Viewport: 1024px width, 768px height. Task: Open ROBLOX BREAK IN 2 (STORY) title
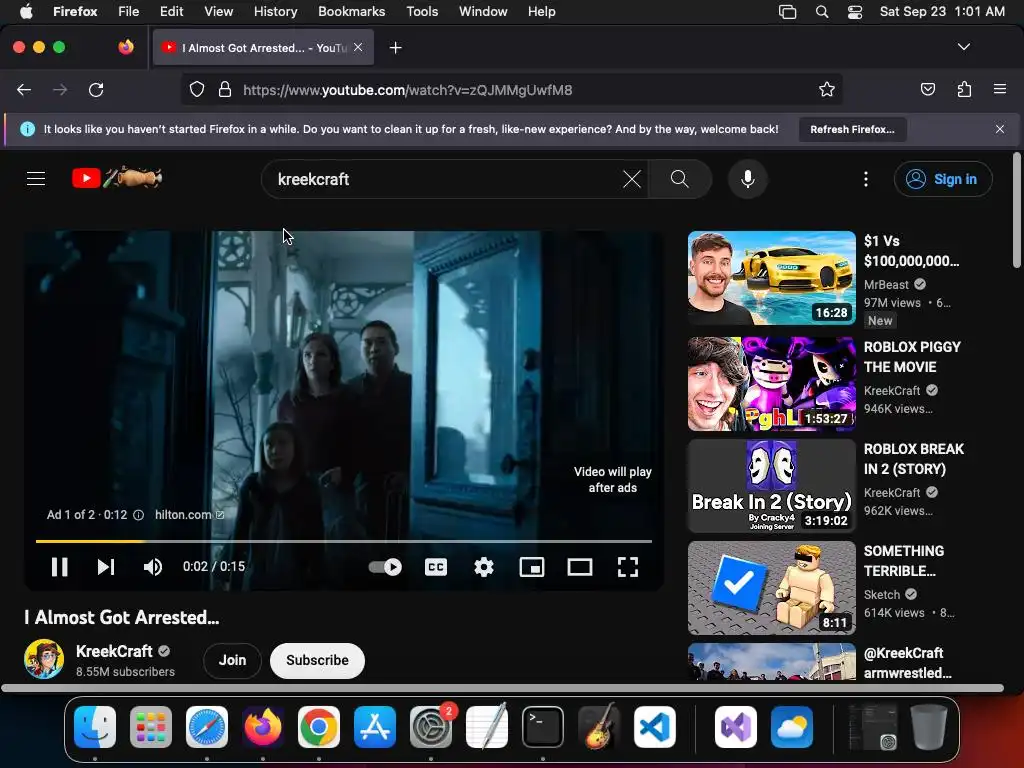[x=914, y=459]
